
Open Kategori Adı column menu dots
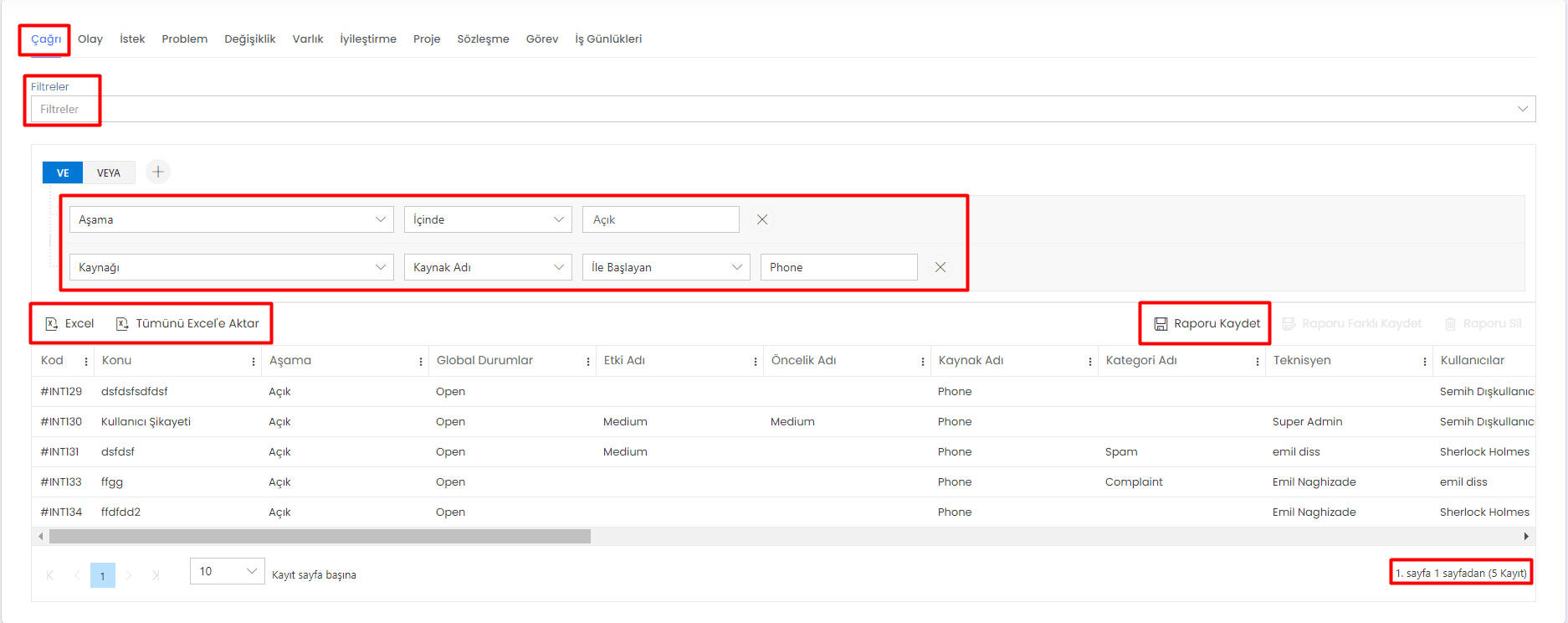click(1258, 361)
